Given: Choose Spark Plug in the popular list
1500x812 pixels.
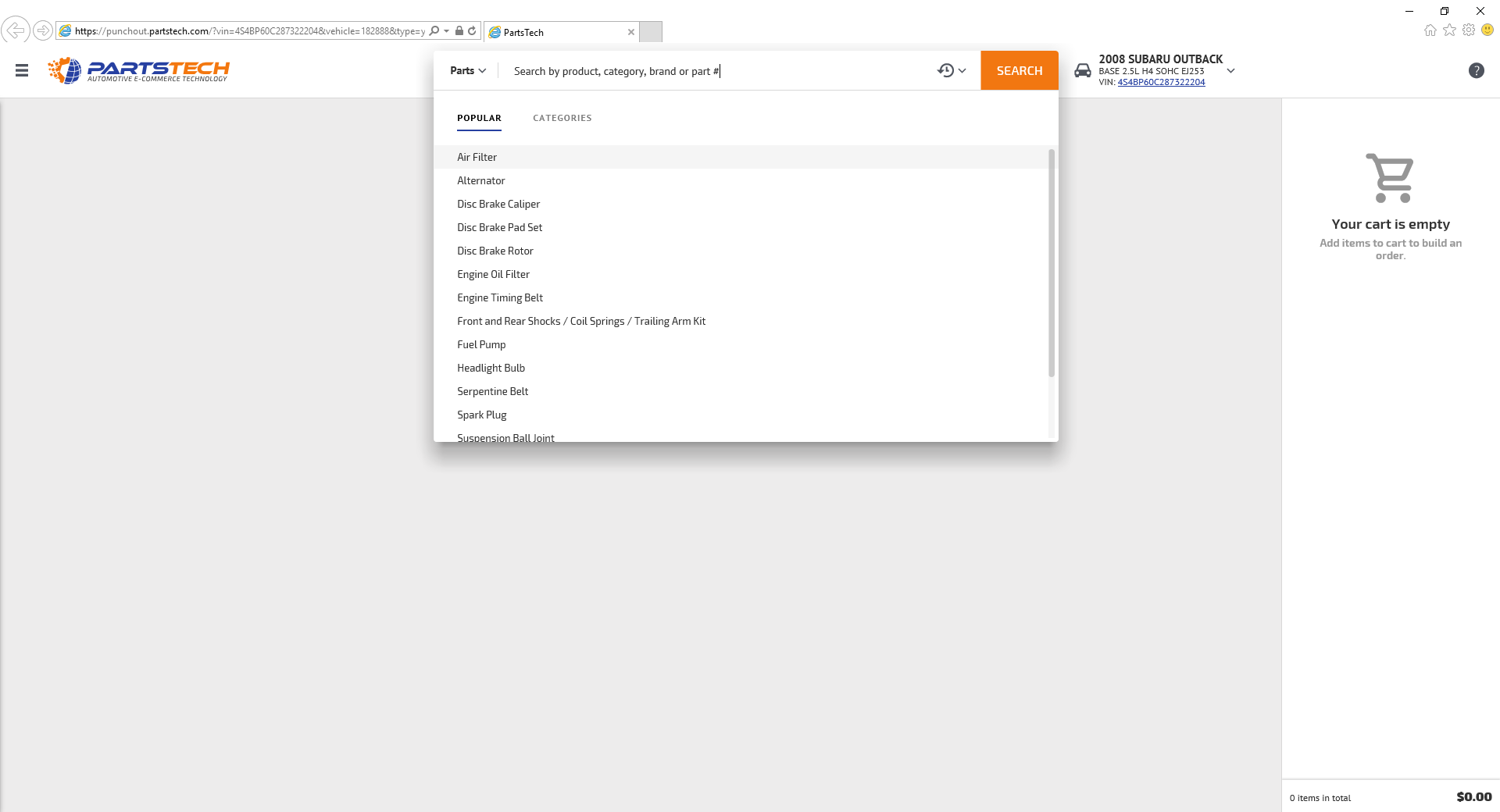Looking at the screenshot, I should pos(481,415).
